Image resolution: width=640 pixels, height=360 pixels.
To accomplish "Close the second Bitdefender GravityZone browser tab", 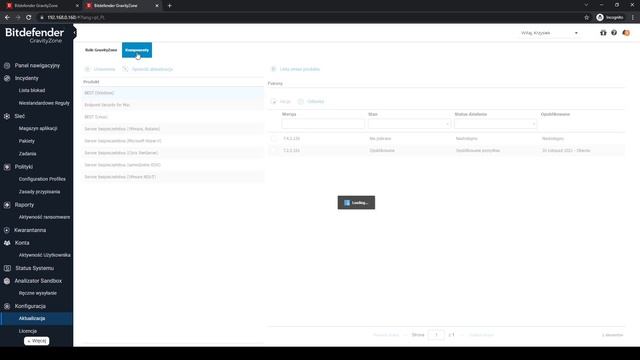I will tap(157, 6).
